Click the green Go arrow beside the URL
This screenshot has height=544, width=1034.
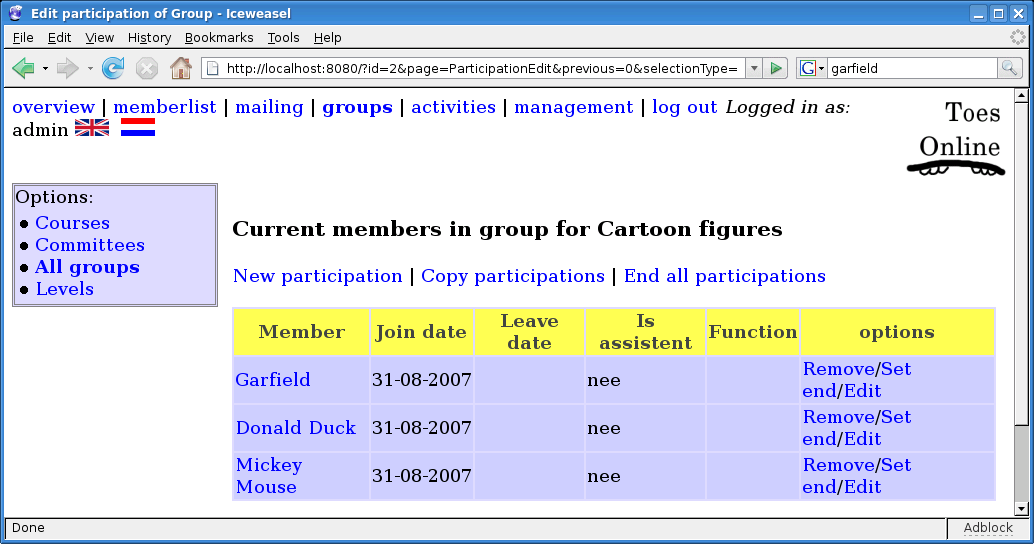tap(776, 68)
